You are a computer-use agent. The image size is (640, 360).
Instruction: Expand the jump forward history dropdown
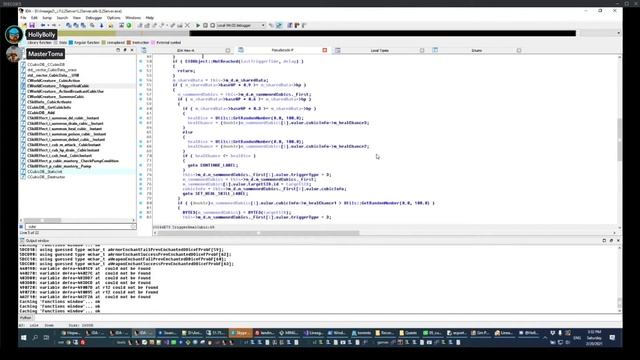pos(59,25)
